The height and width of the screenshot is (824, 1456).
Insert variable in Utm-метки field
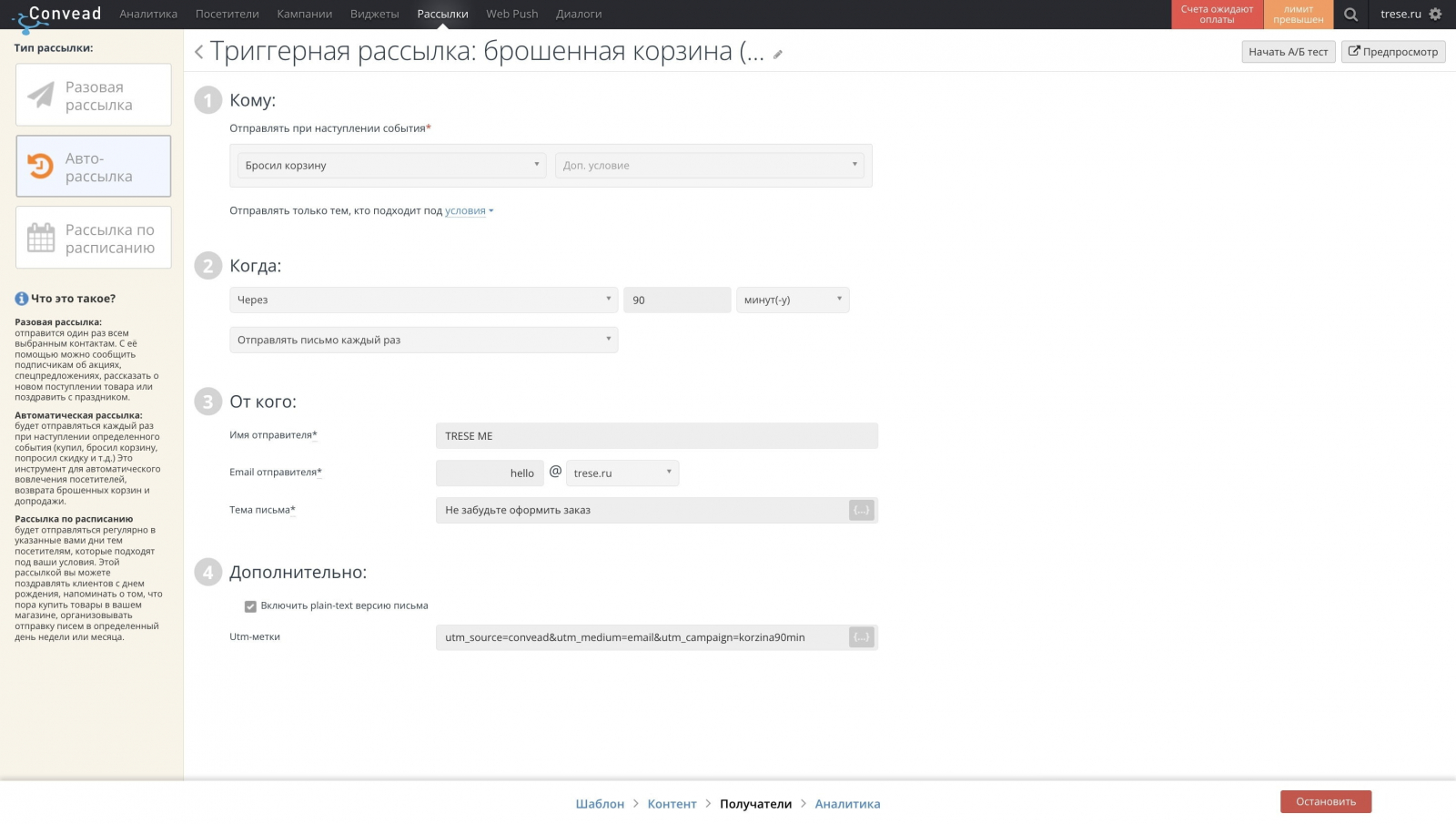coord(861,637)
